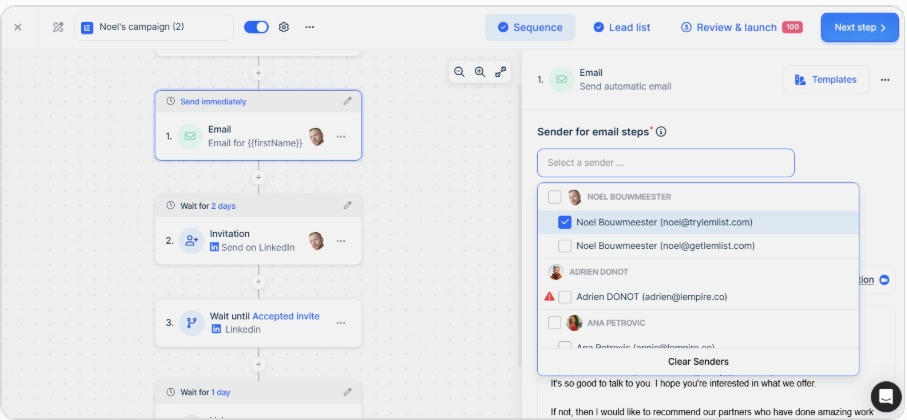Check the ANA PETROVIC group checkbox
907x420 pixels.
pyautogui.click(x=554, y=322)
